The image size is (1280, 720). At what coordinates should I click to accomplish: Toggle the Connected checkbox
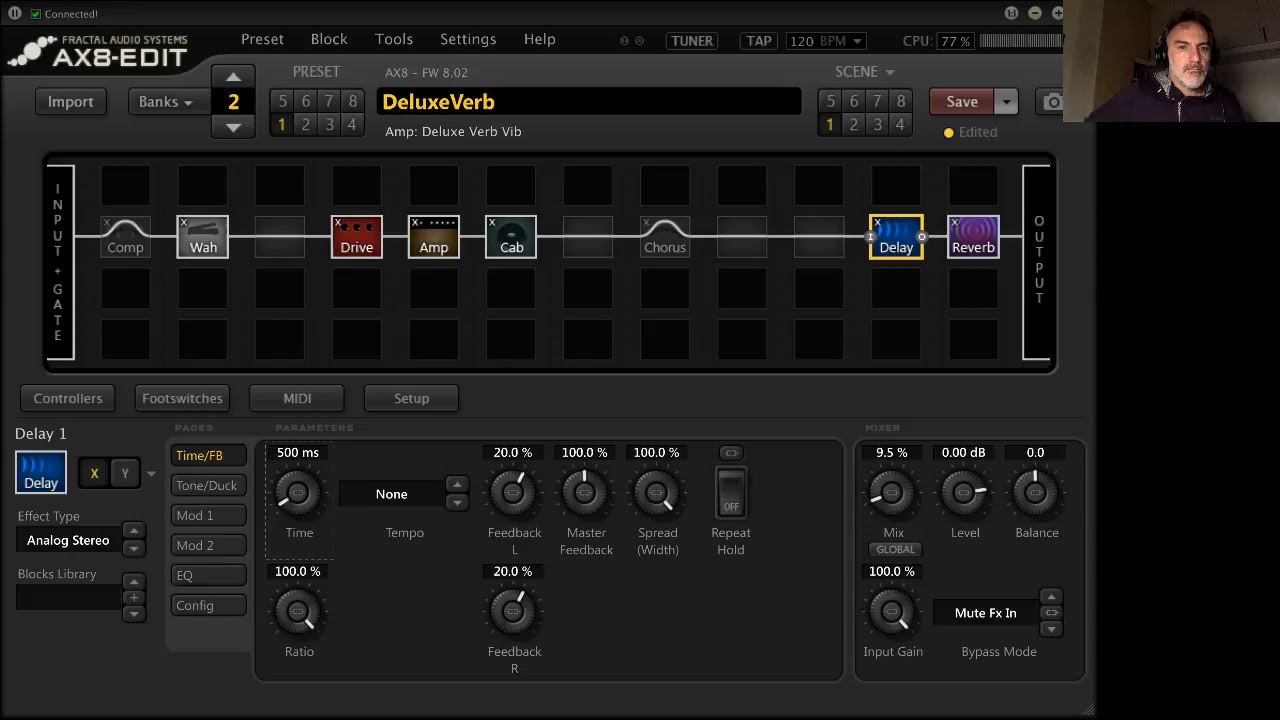point(36,13)
